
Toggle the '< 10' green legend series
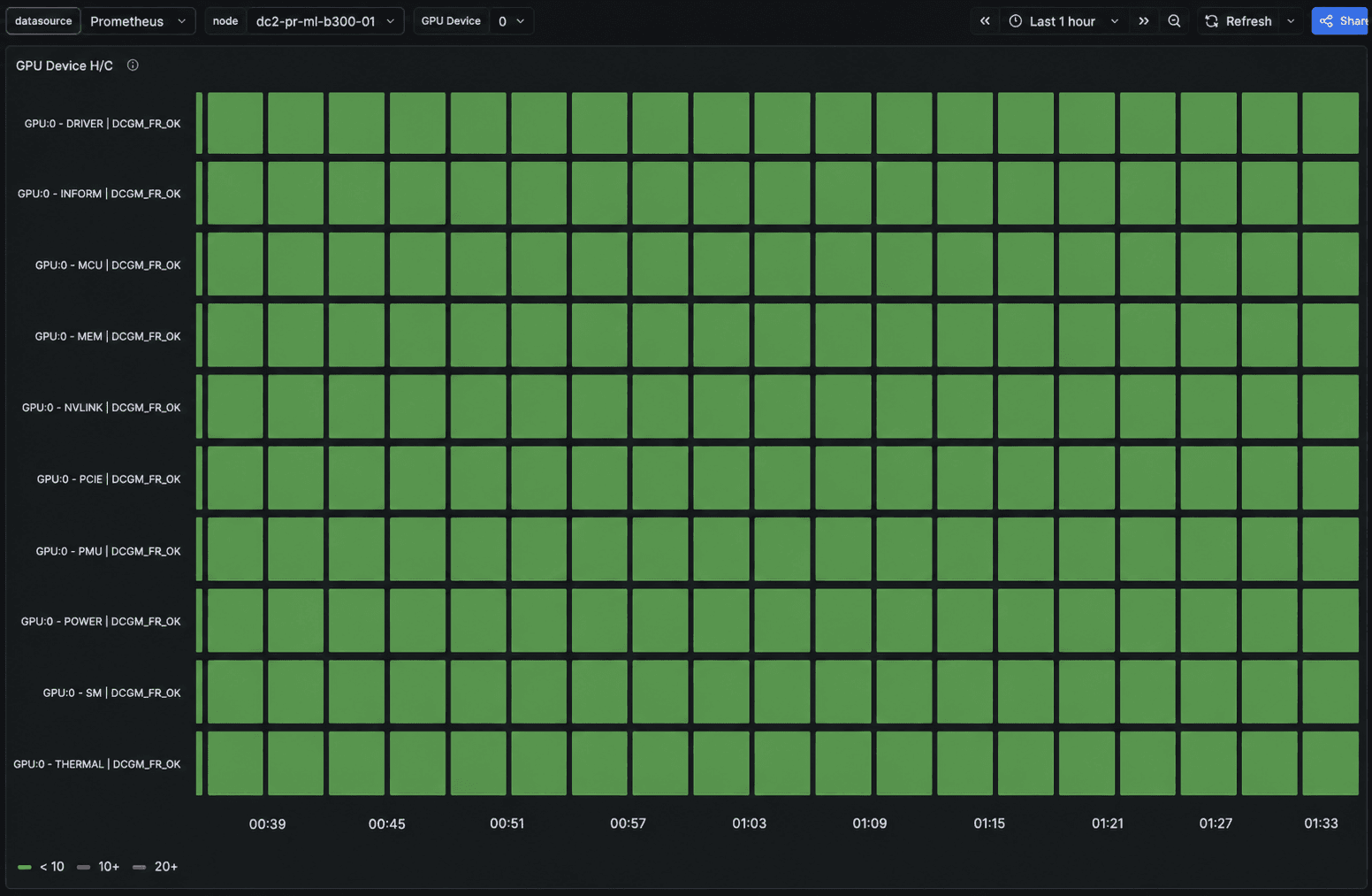point(42,867)
